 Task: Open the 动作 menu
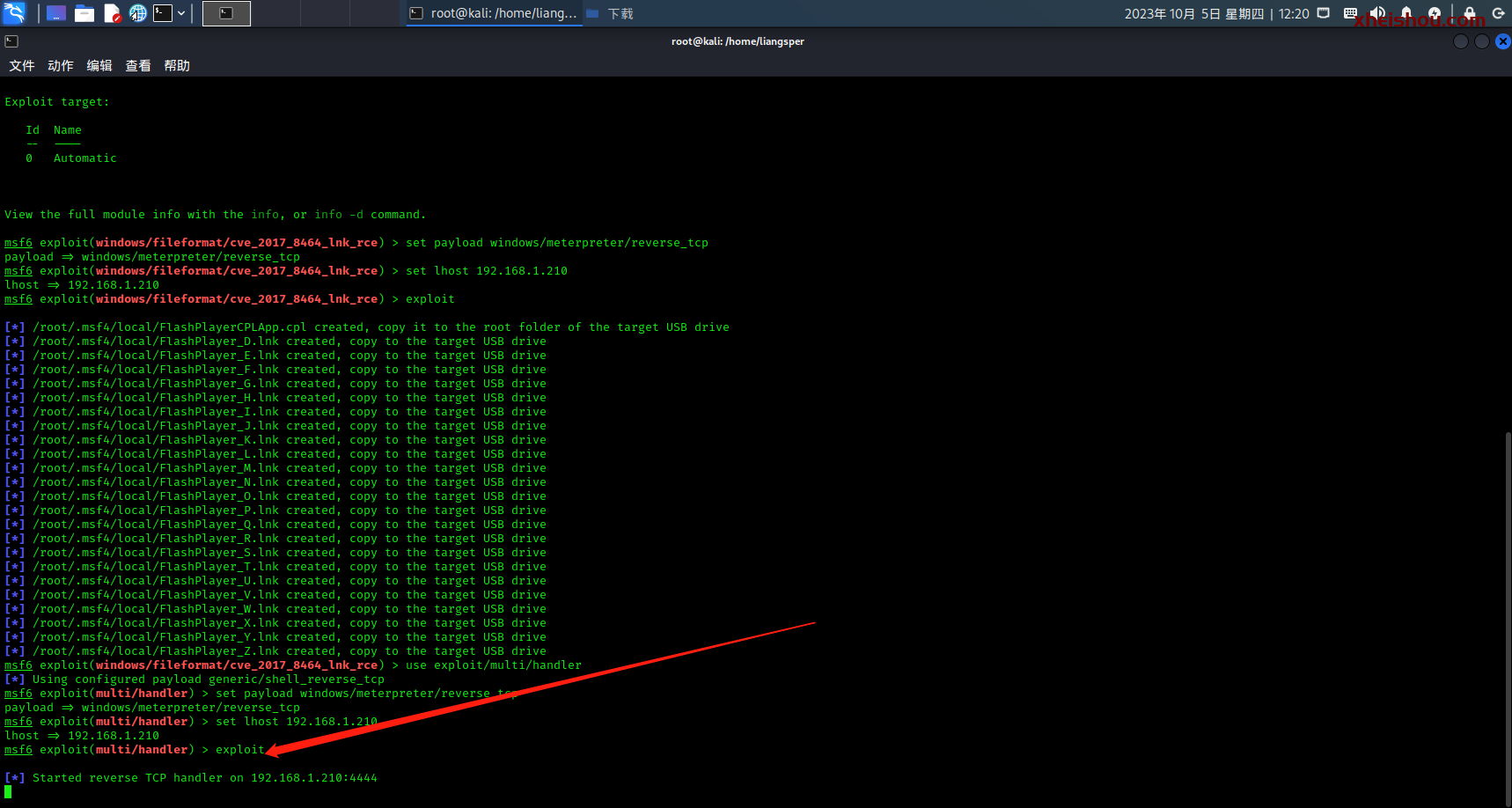click(x=61, y=66)
